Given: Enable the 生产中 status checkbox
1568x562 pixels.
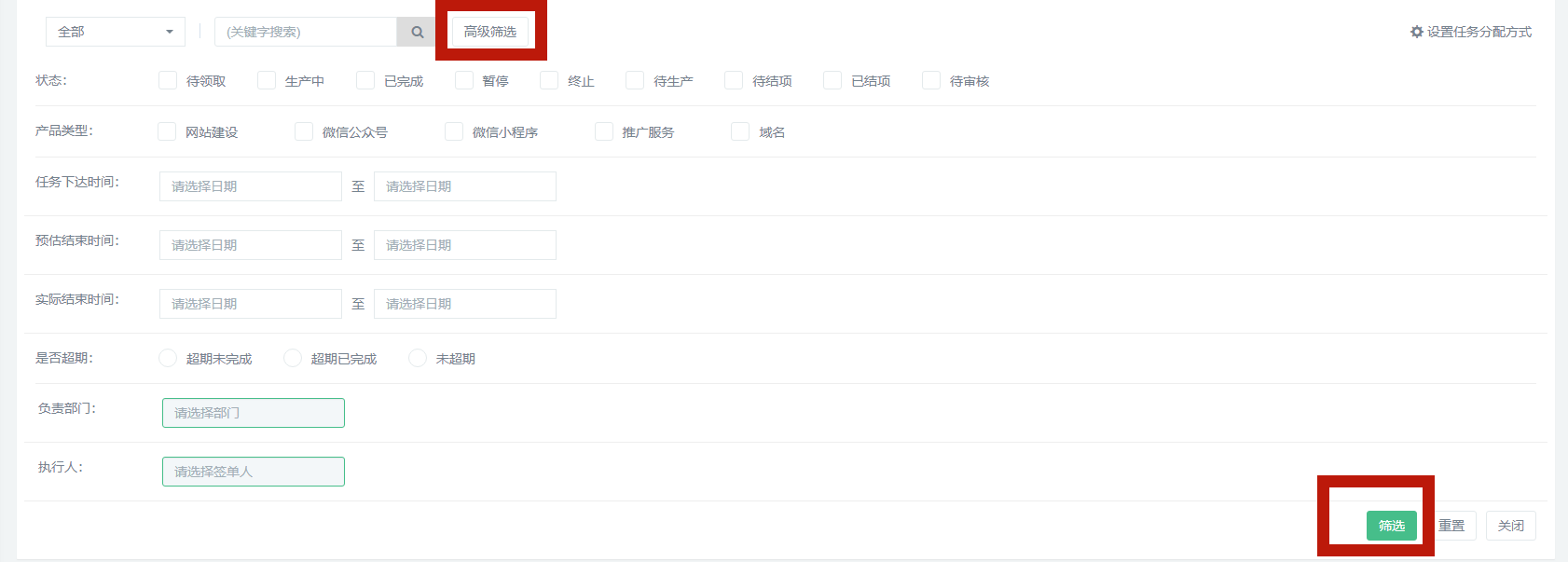Looking at the screenshot, I should 267,81.
